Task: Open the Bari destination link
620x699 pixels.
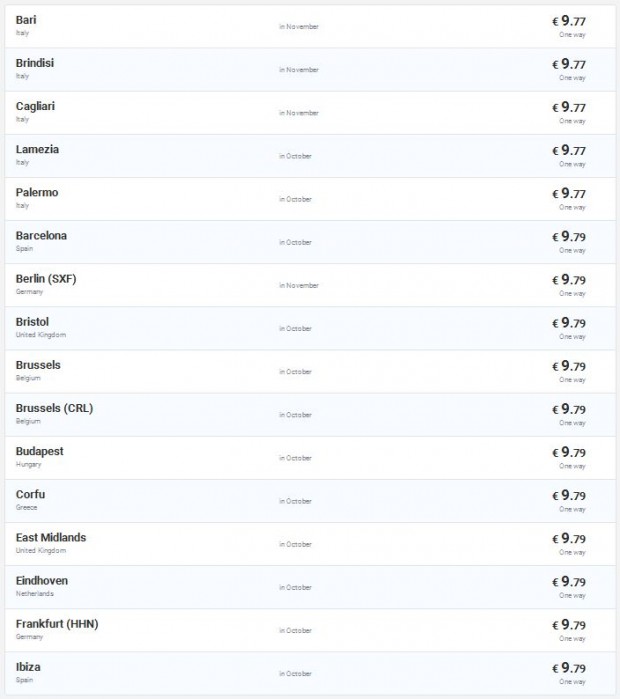Action: 27,20
